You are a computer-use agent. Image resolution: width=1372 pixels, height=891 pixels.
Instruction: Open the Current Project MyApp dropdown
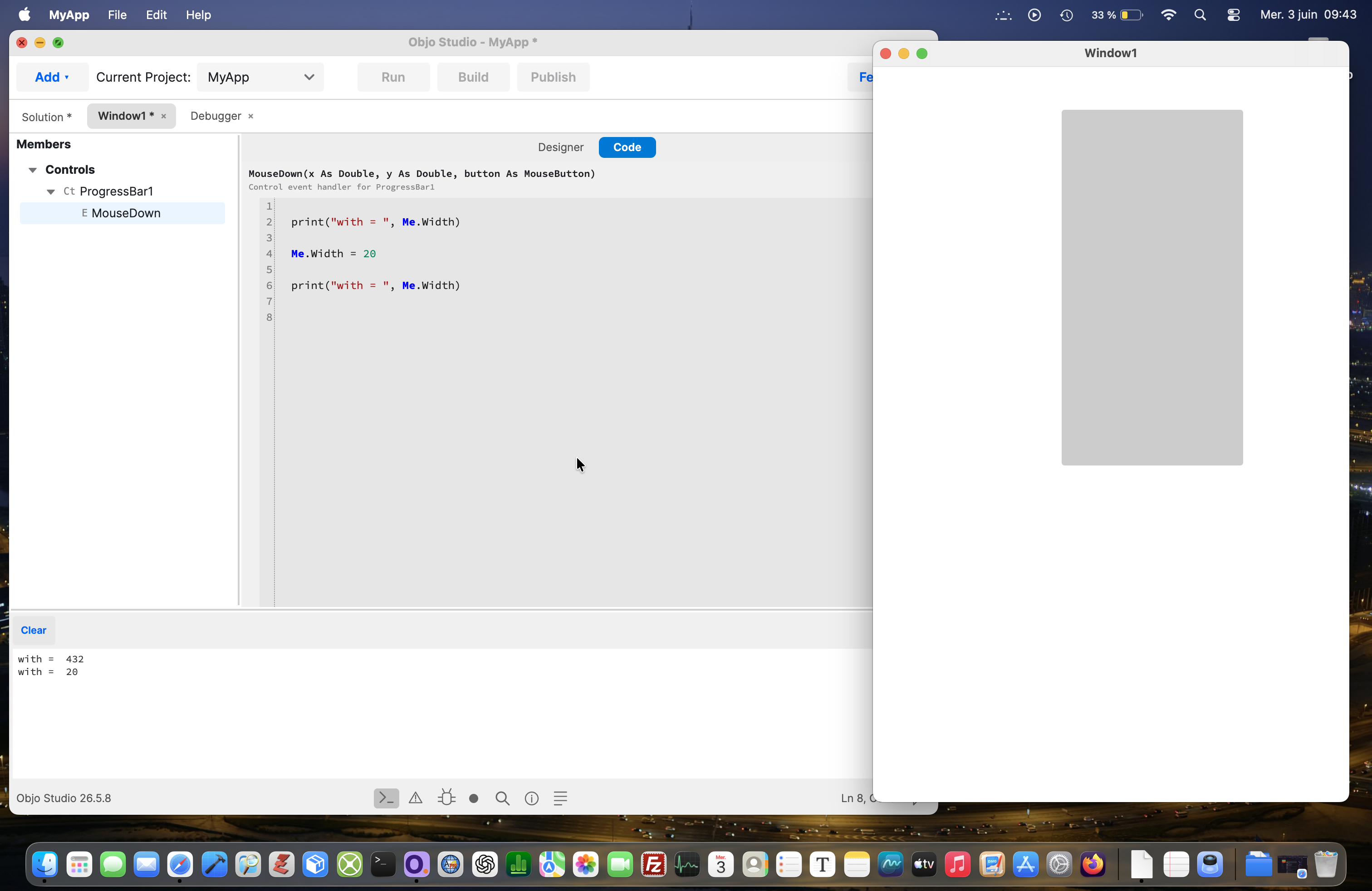tap(260, 77)
